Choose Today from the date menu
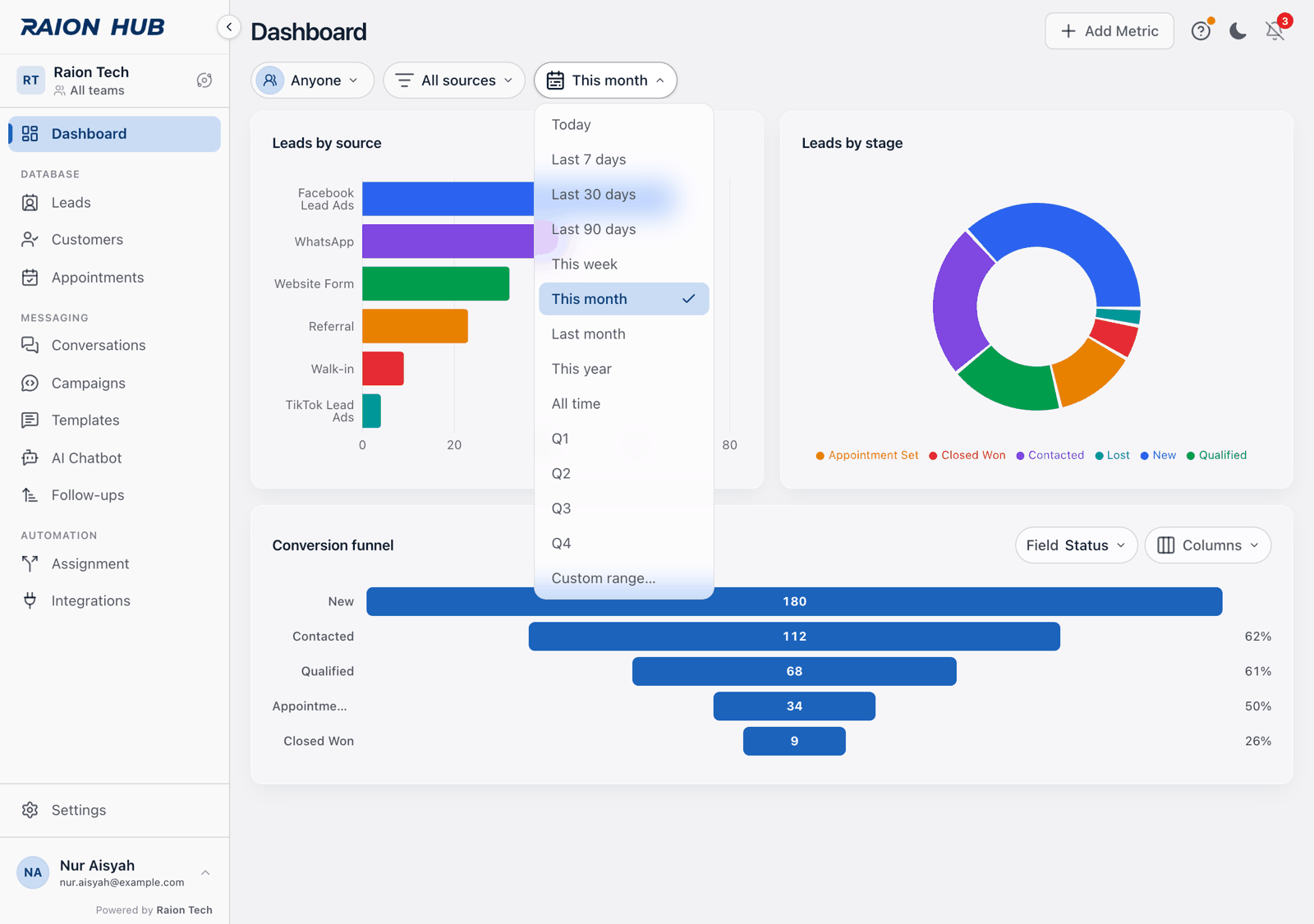This screenshot has width=1314, height=924. click(624, 125)
